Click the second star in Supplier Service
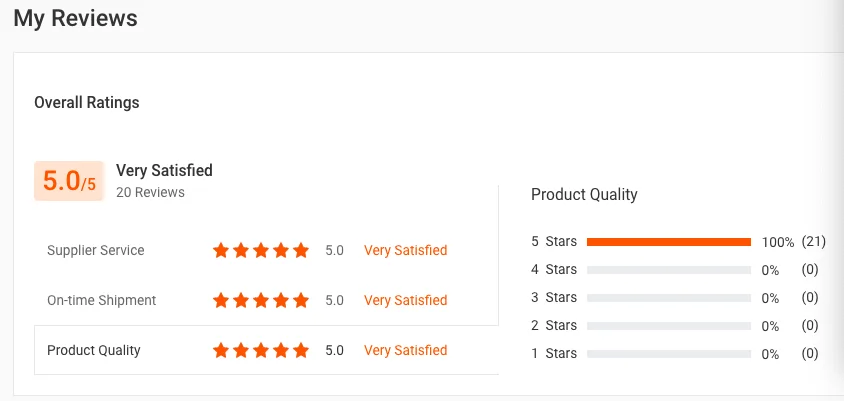 point(241,250)
